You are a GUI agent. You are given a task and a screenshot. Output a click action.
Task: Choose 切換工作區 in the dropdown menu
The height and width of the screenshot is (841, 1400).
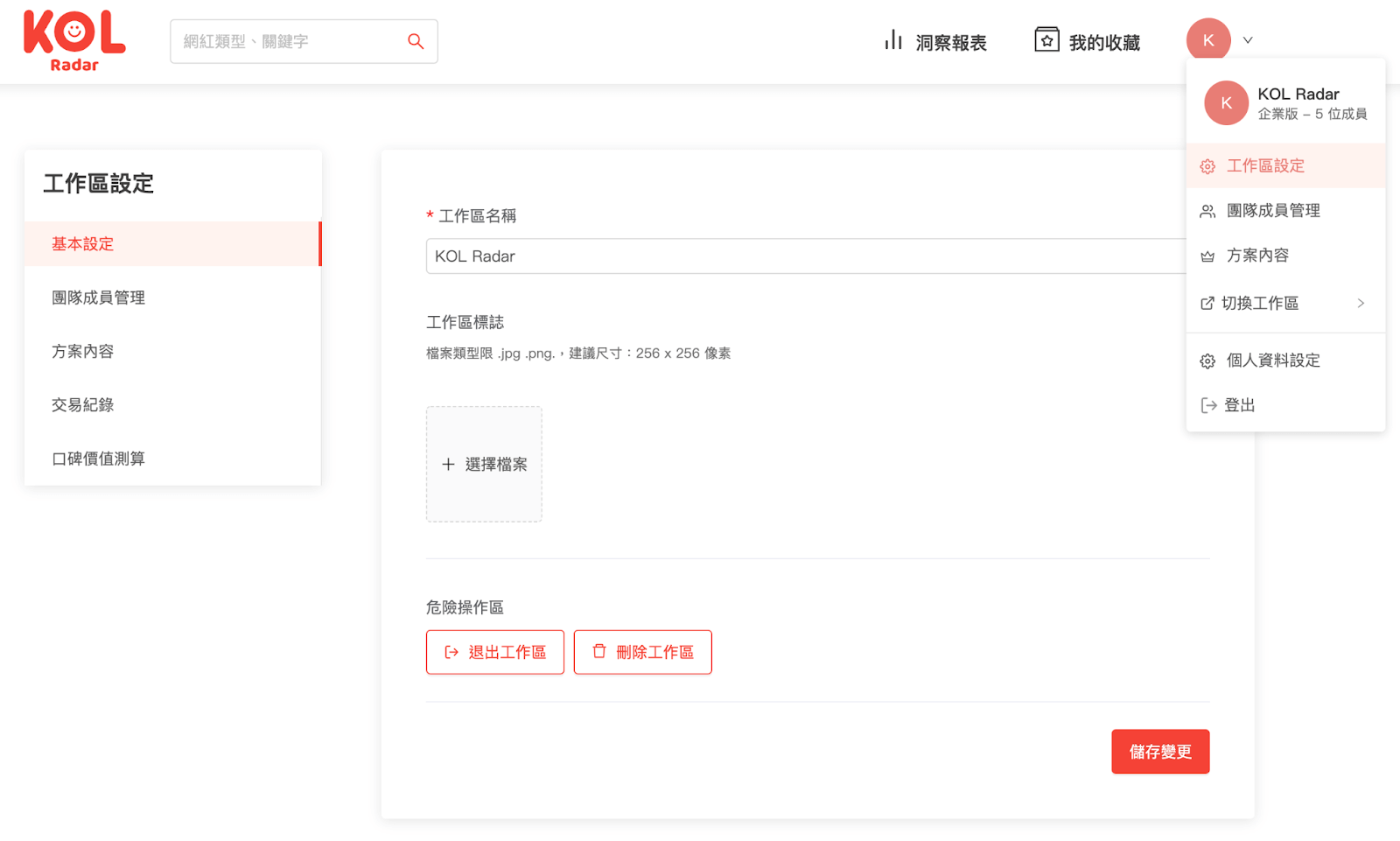tap(1285, 303)
